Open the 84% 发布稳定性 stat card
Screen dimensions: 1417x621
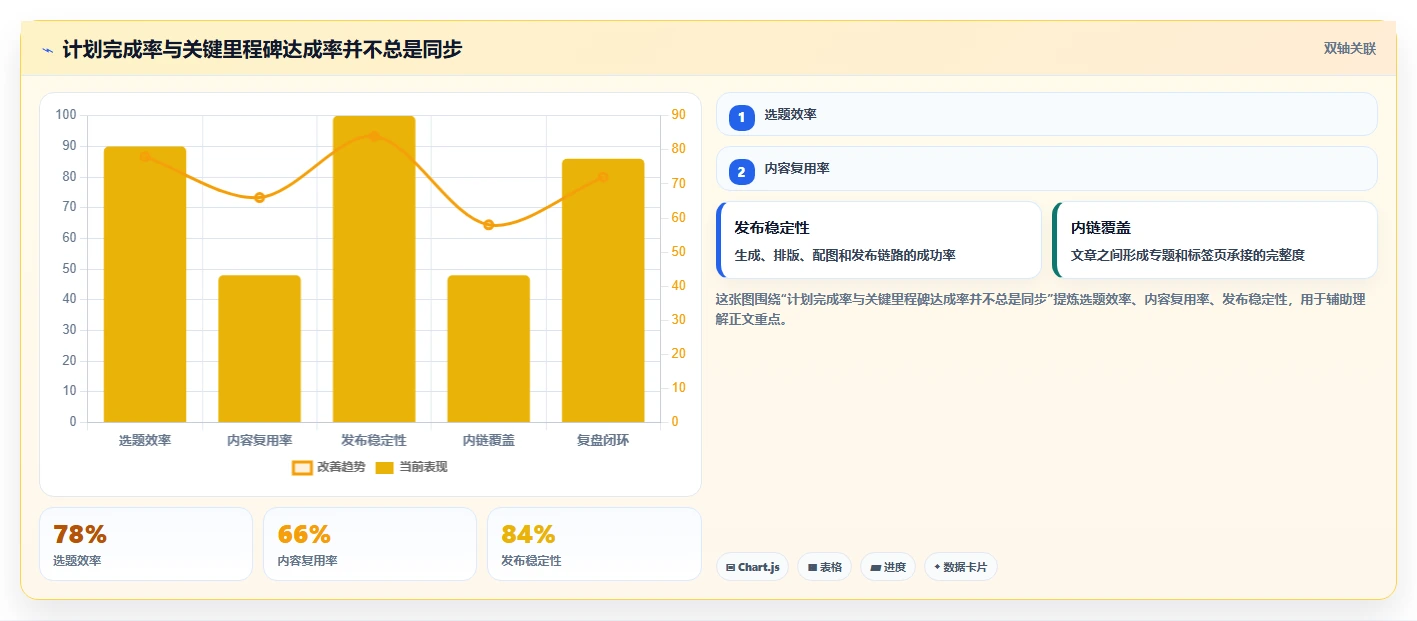[x=594, y=544]
